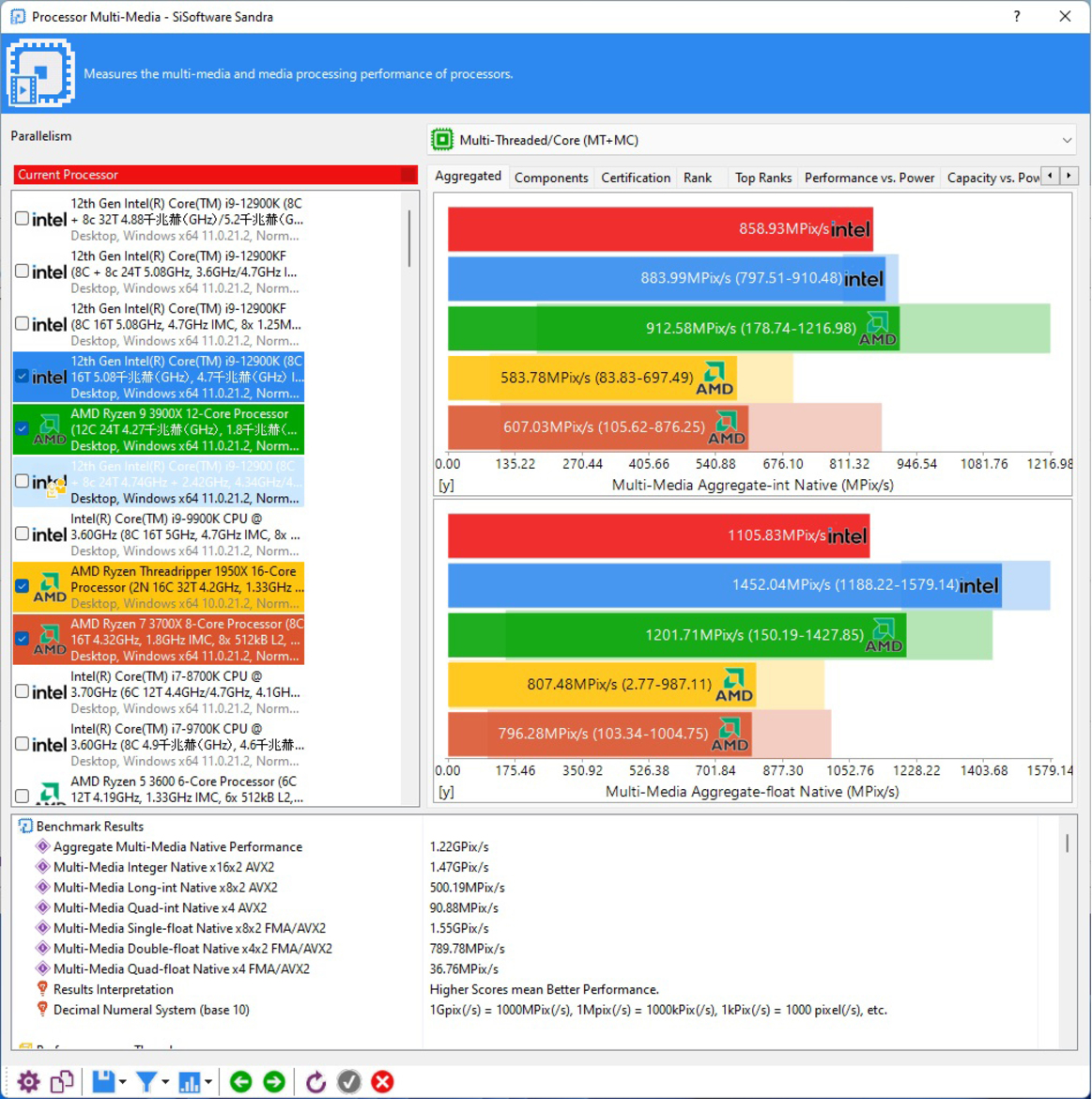
Task: Check the i9-12900KF 16T processor checkbox
Action: 22,323
